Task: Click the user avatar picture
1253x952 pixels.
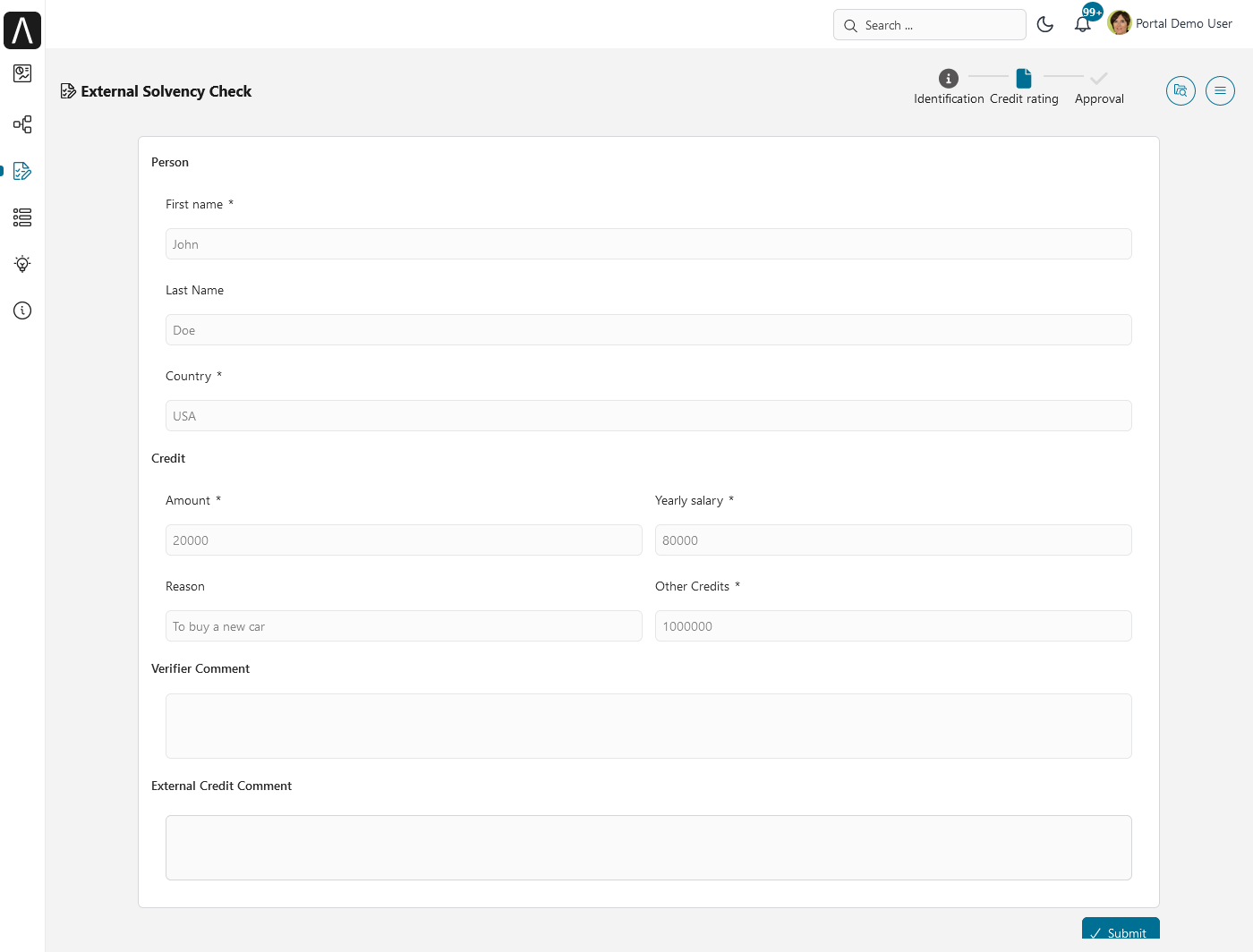Action: coord(1120,23)
